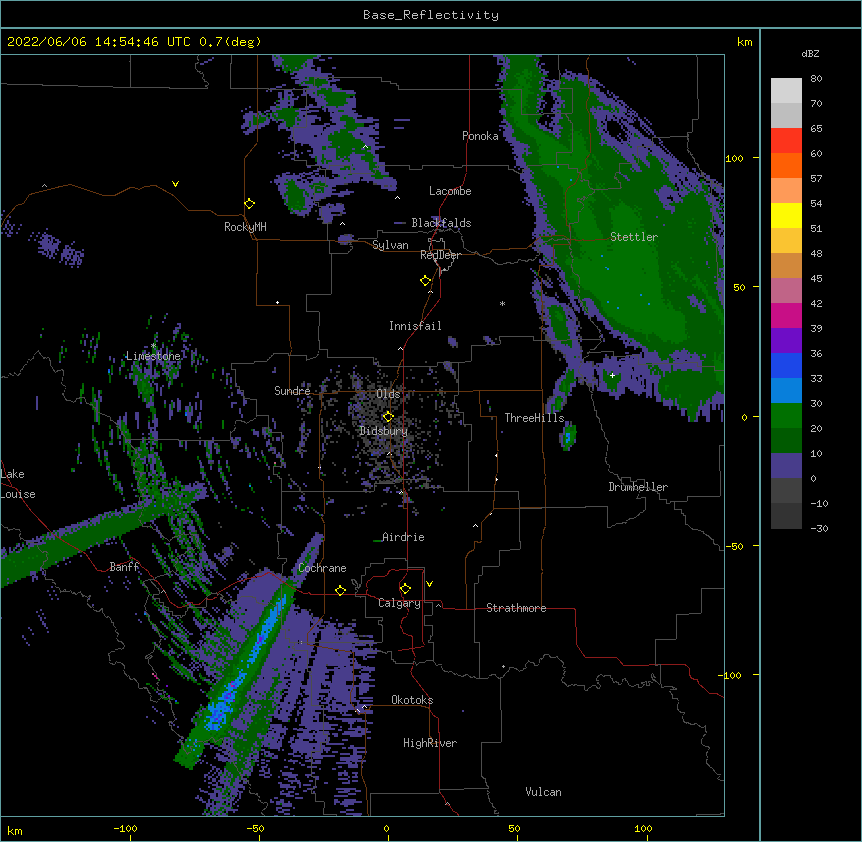
Task: Click the 10 dBZ violet legend swatch
Action: point(786,466)
